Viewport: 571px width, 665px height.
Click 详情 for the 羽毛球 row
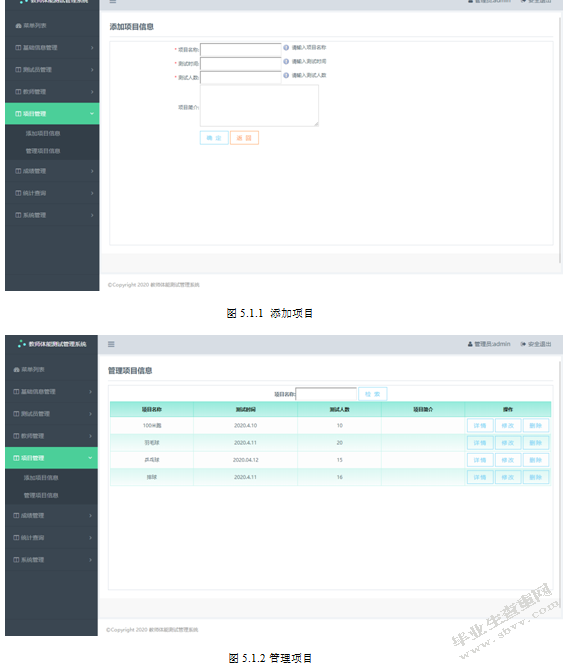click(x=480, y=443)
